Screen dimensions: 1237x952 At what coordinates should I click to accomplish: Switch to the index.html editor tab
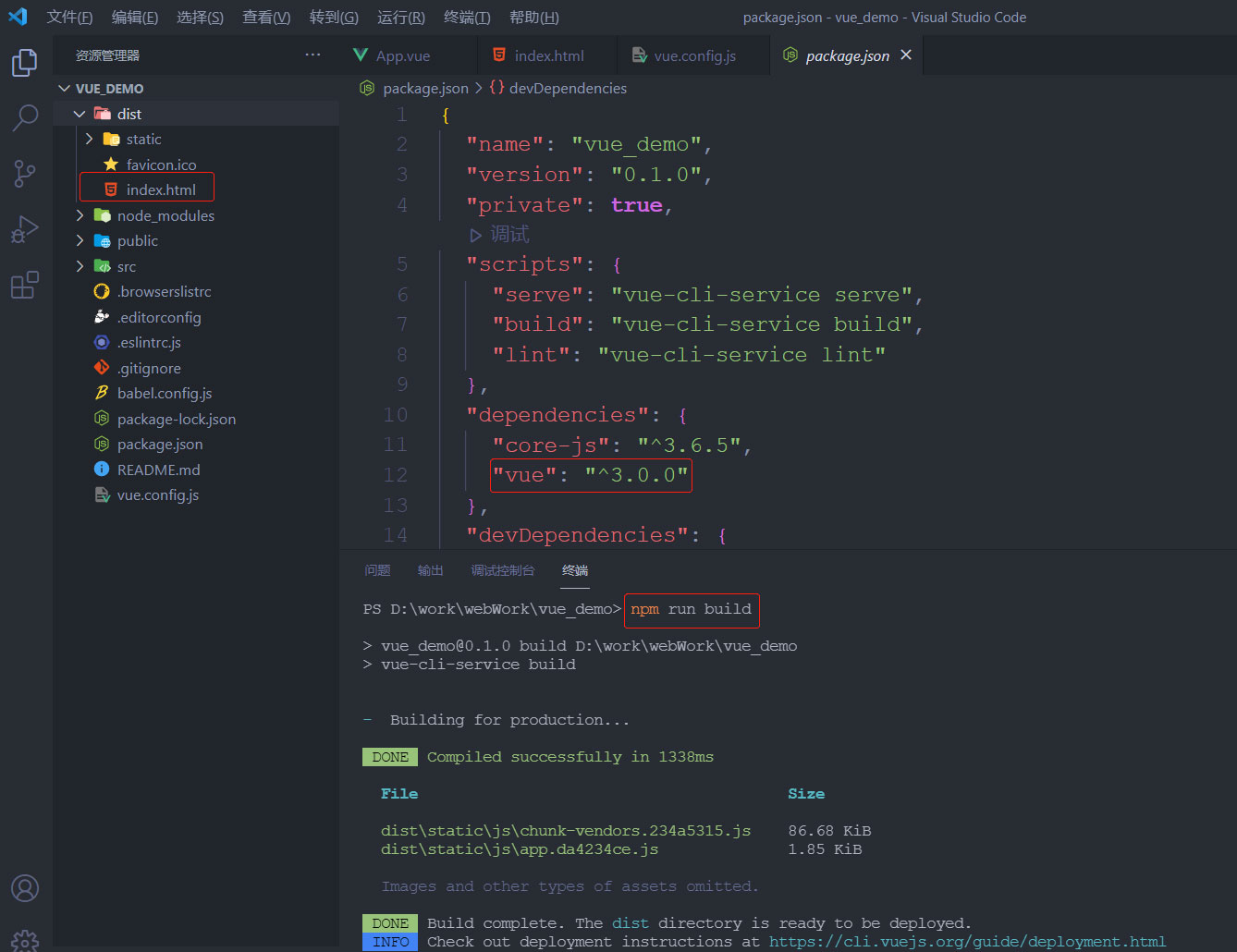coord(547,55)
